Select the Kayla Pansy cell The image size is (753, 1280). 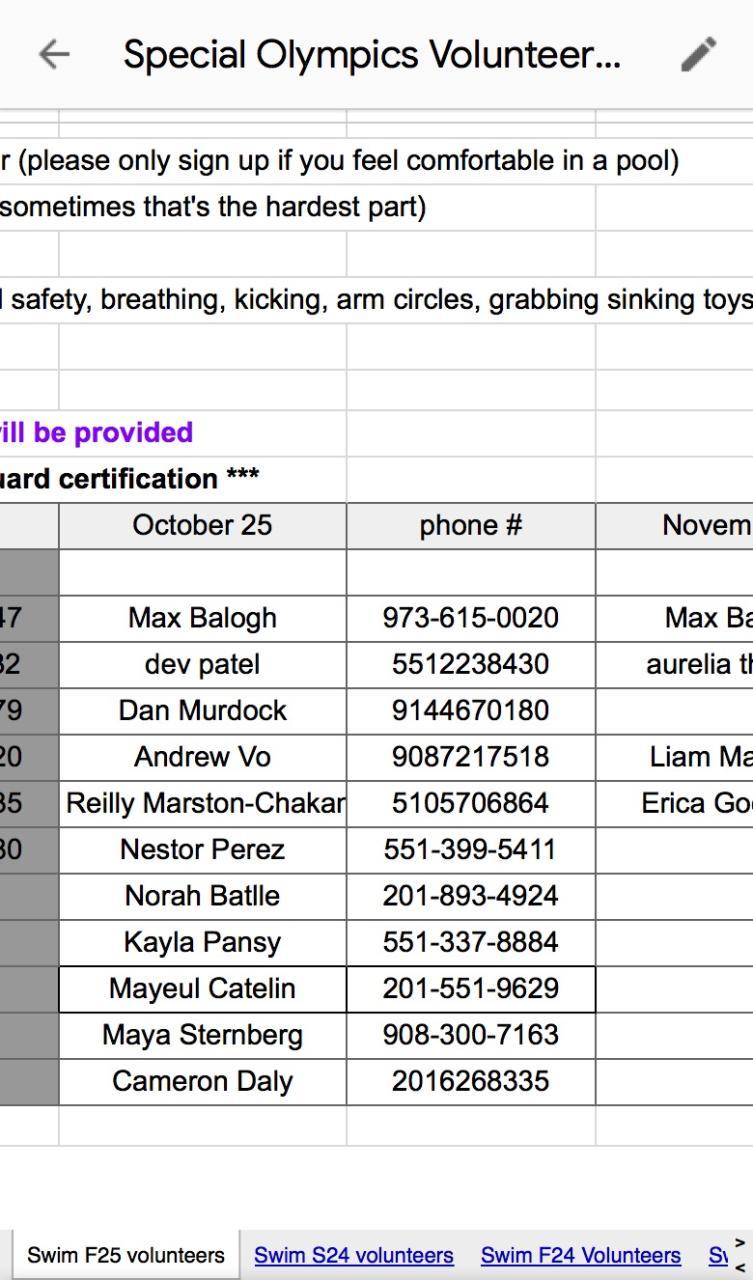point(202,942)
